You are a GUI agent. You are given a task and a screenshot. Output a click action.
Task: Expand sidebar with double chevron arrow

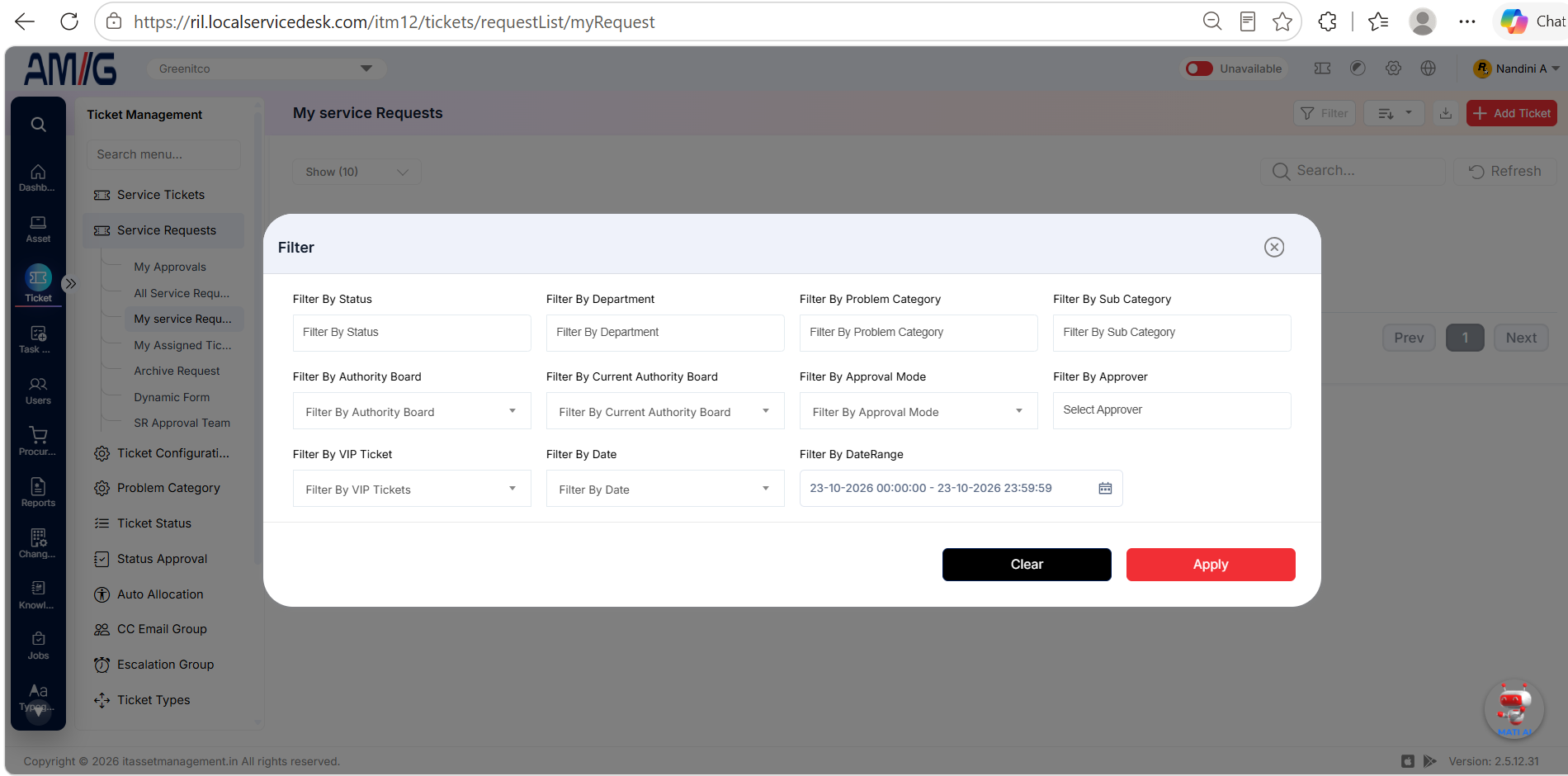(71, 283)
